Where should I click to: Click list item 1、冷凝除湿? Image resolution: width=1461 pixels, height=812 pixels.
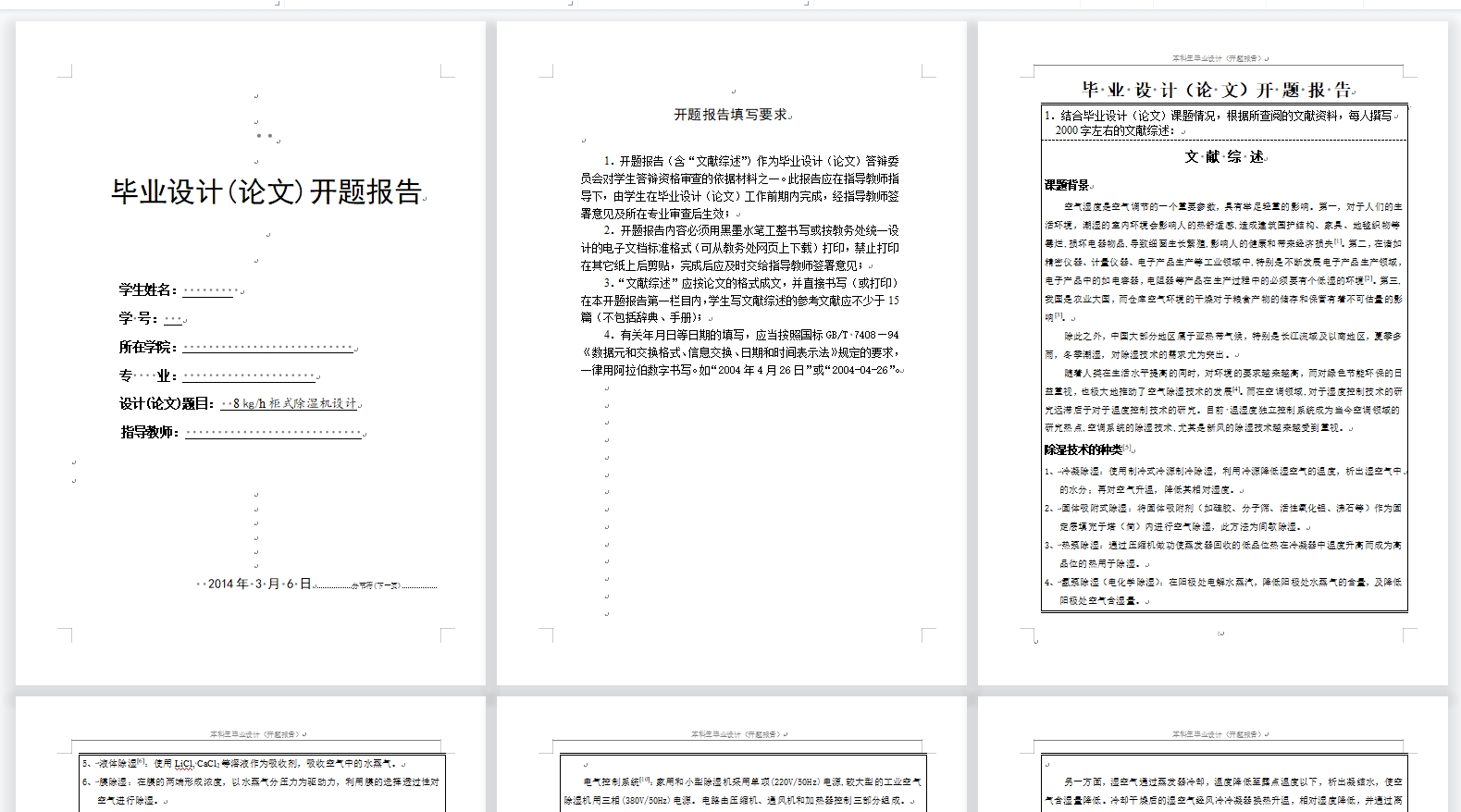point(1223,480)
